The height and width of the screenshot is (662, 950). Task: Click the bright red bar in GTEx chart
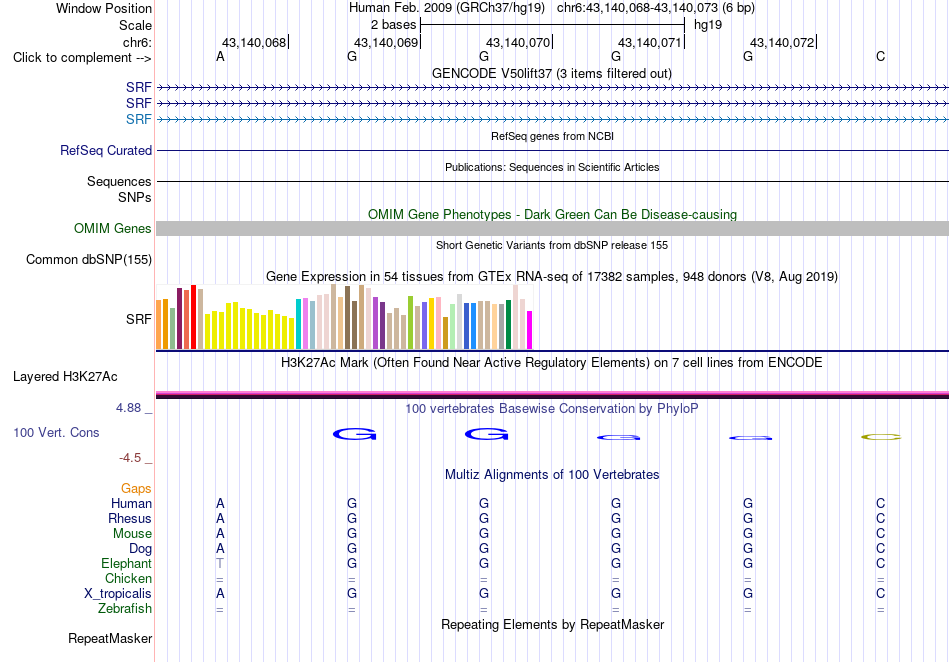[x=193, y=317]
